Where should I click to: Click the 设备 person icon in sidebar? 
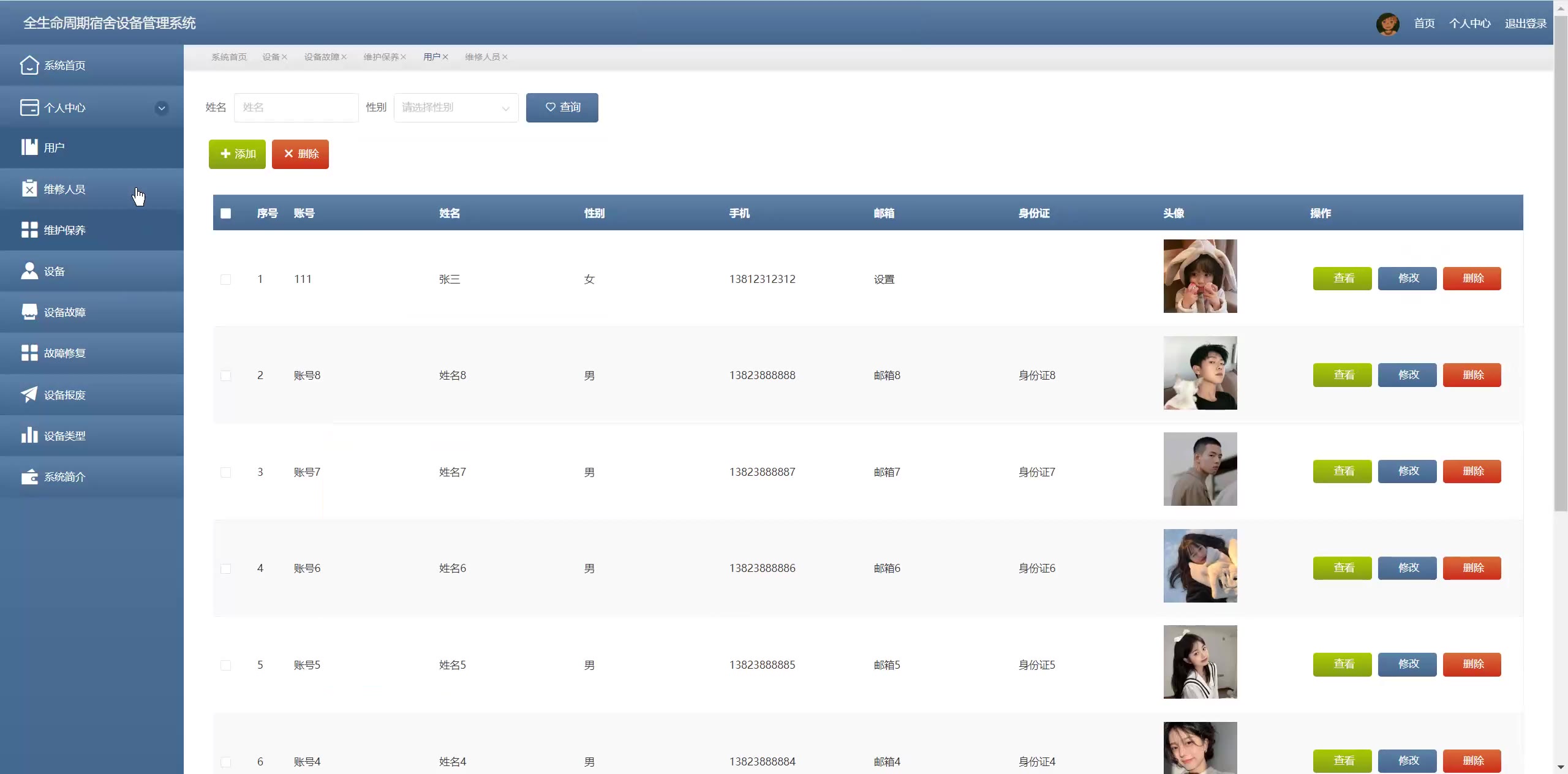(29, 271)
